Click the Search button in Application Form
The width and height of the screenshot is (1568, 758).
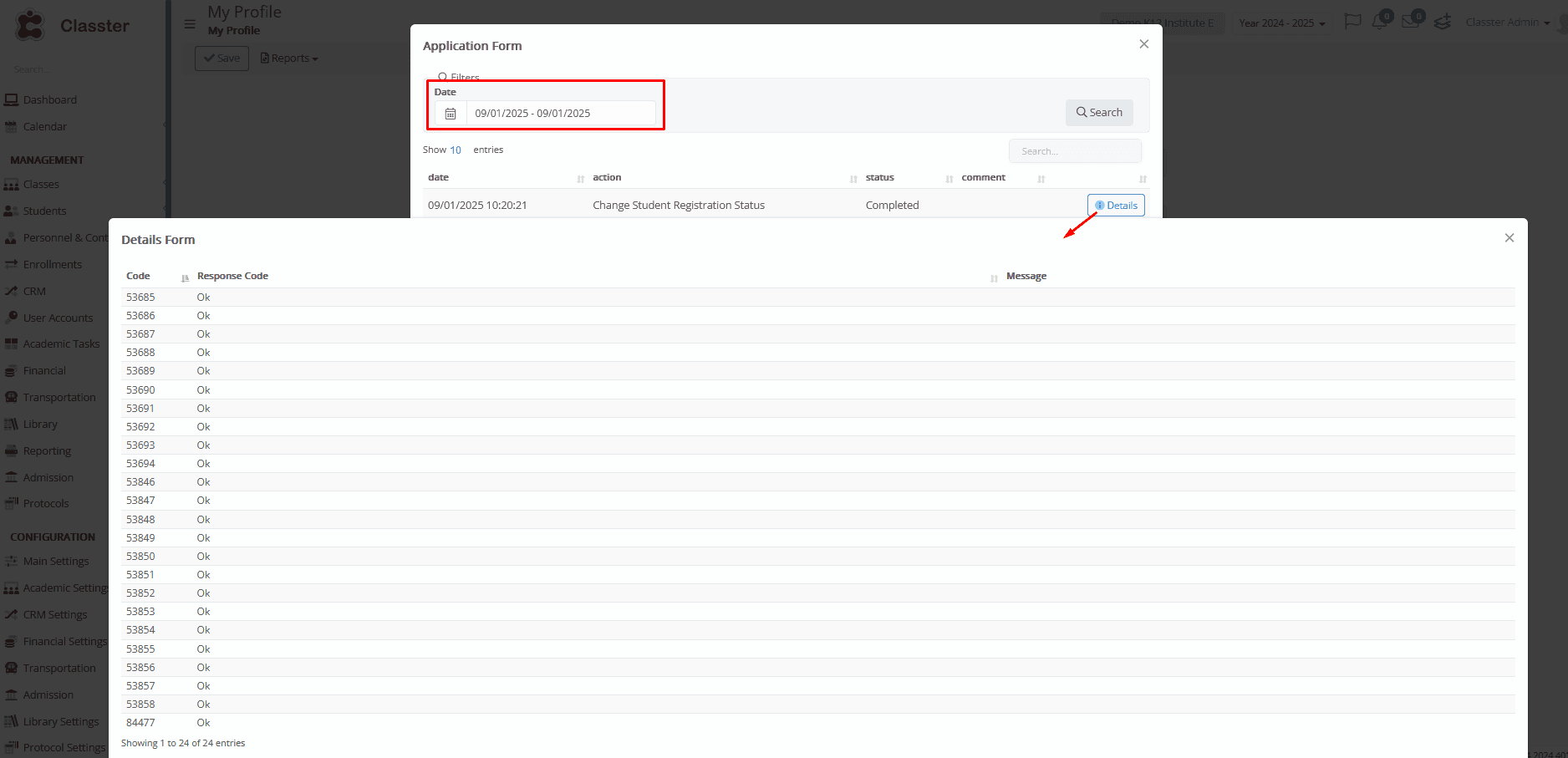1099,112
